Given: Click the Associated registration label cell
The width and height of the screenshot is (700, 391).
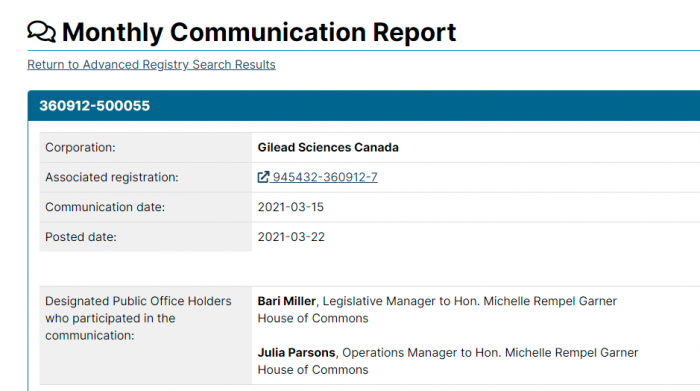Looking at the screenshot, I should 146,177.
